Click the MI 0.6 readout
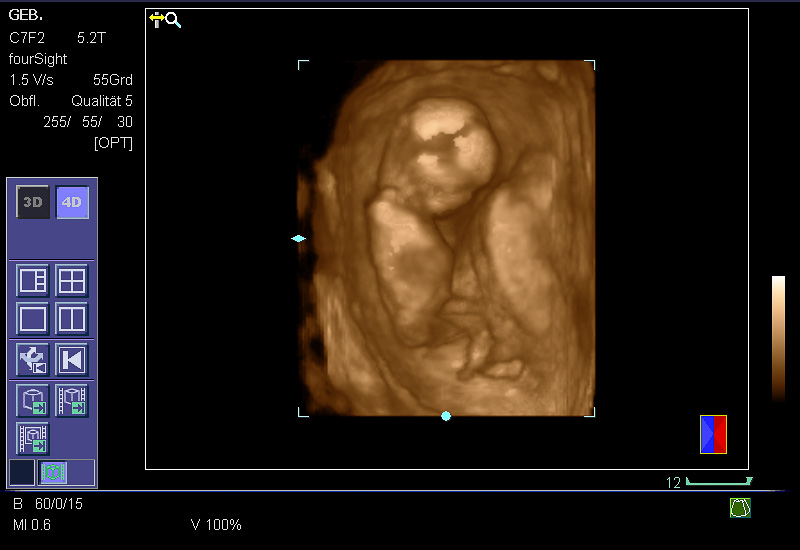800x550 pixels. tap(32, 524)
